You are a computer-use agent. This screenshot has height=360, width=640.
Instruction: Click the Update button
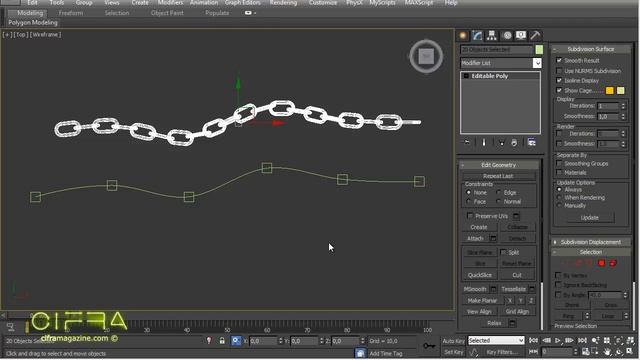589,218
